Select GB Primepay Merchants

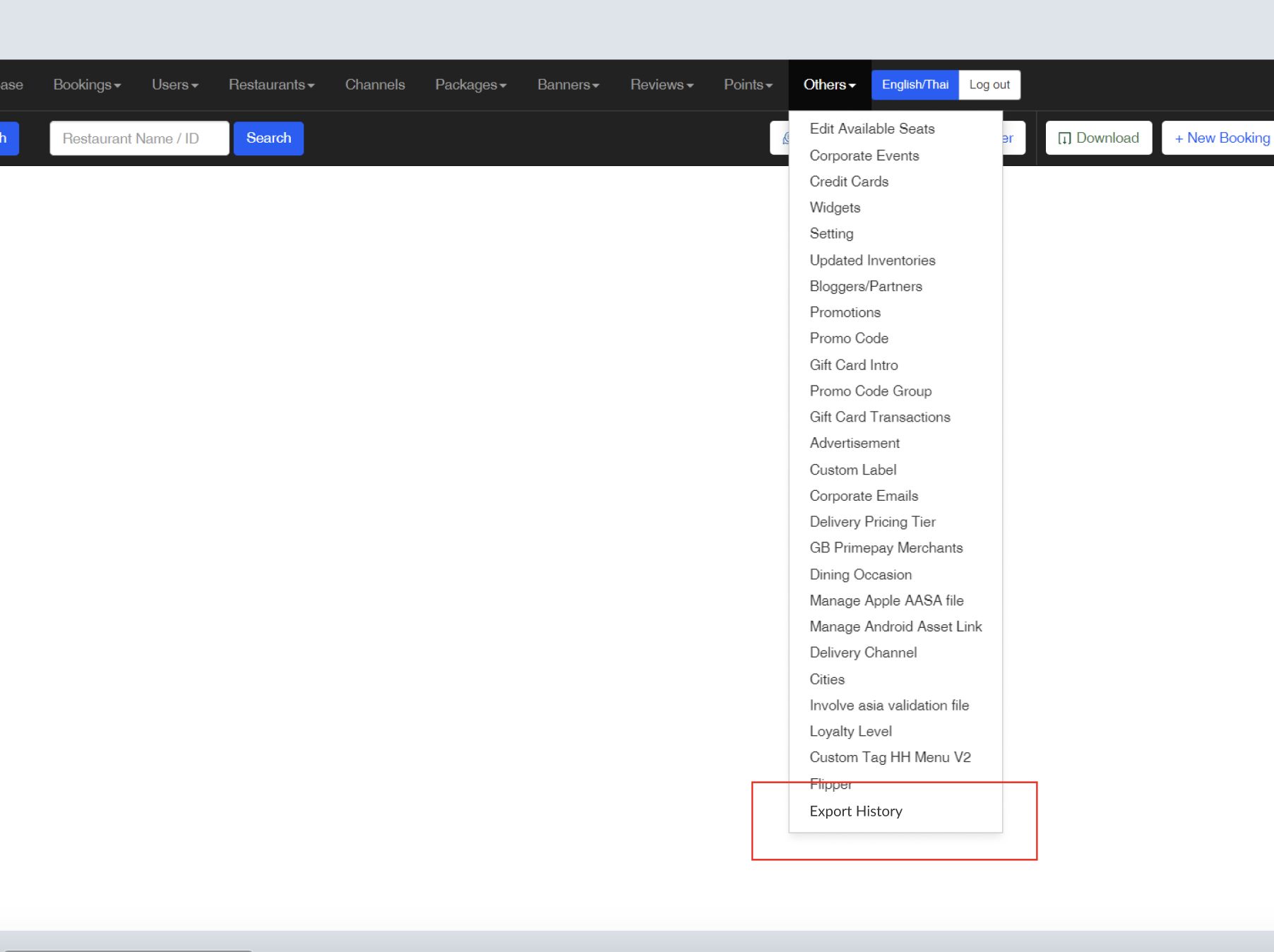click(x=886, y=548)
